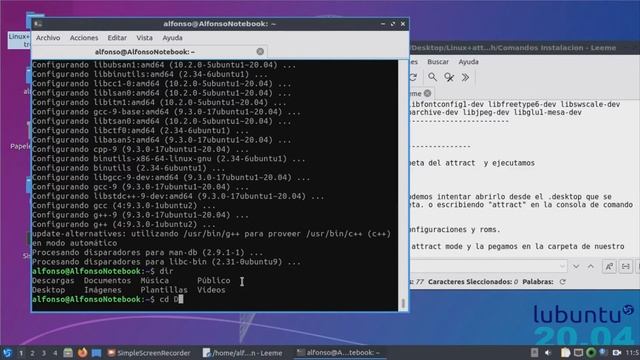Open the Lubuntu start menu on the taskbar
The image size is (640, 360).
coord(7,353)
